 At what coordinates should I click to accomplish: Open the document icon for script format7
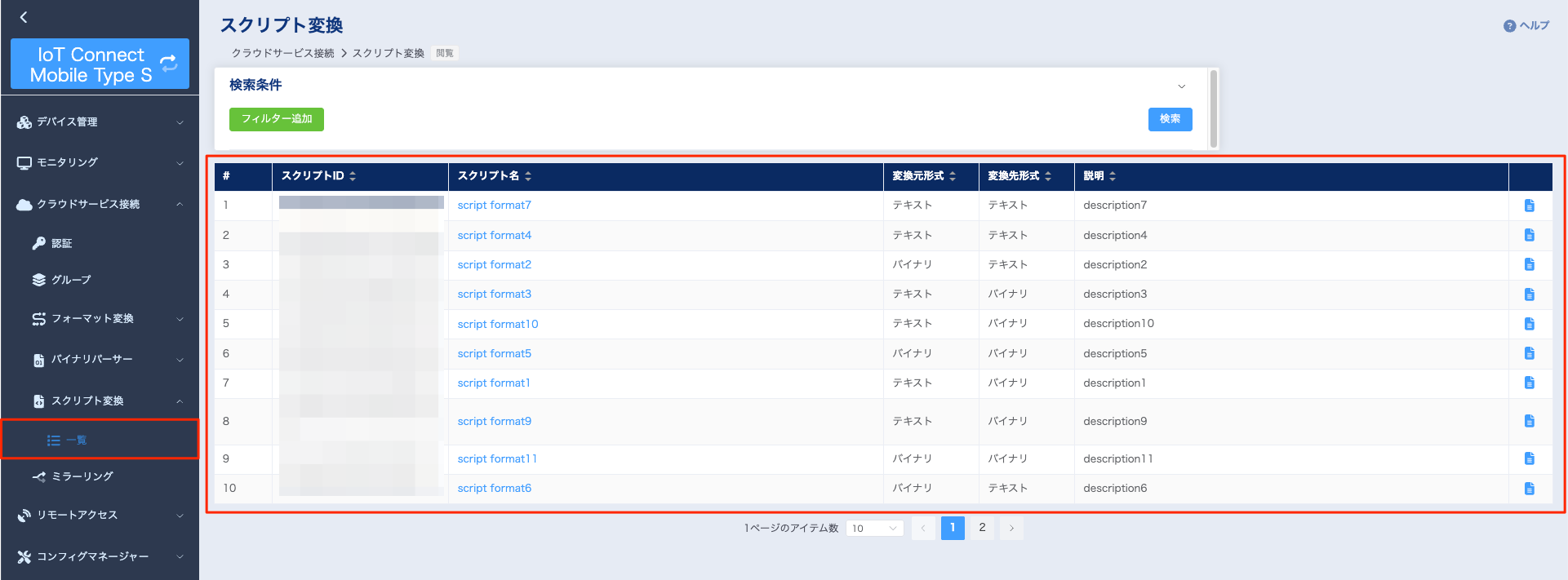1530,206
